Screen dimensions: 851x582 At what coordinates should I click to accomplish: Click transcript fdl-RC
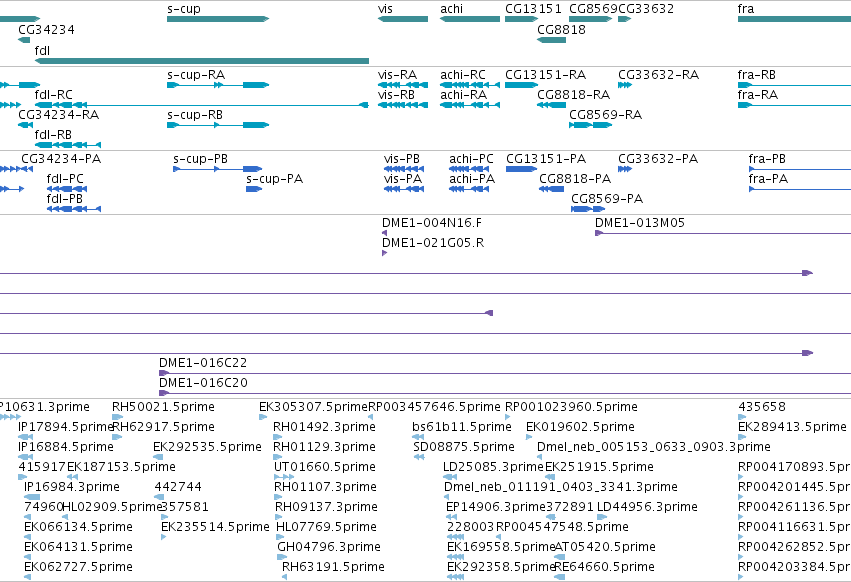pyautogui.click(x=202, y=105)
